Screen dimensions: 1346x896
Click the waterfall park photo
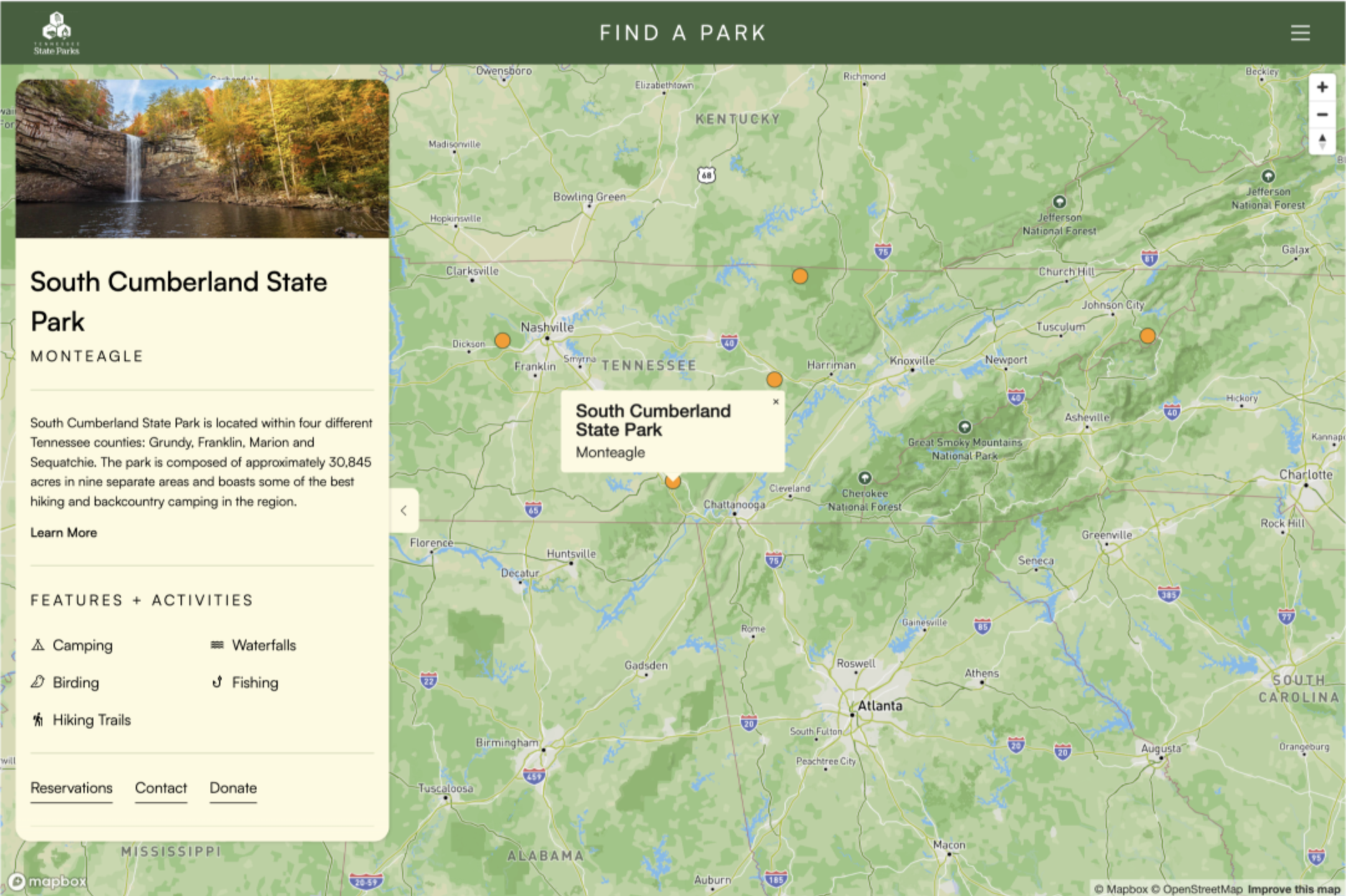(x=202, y=158)
